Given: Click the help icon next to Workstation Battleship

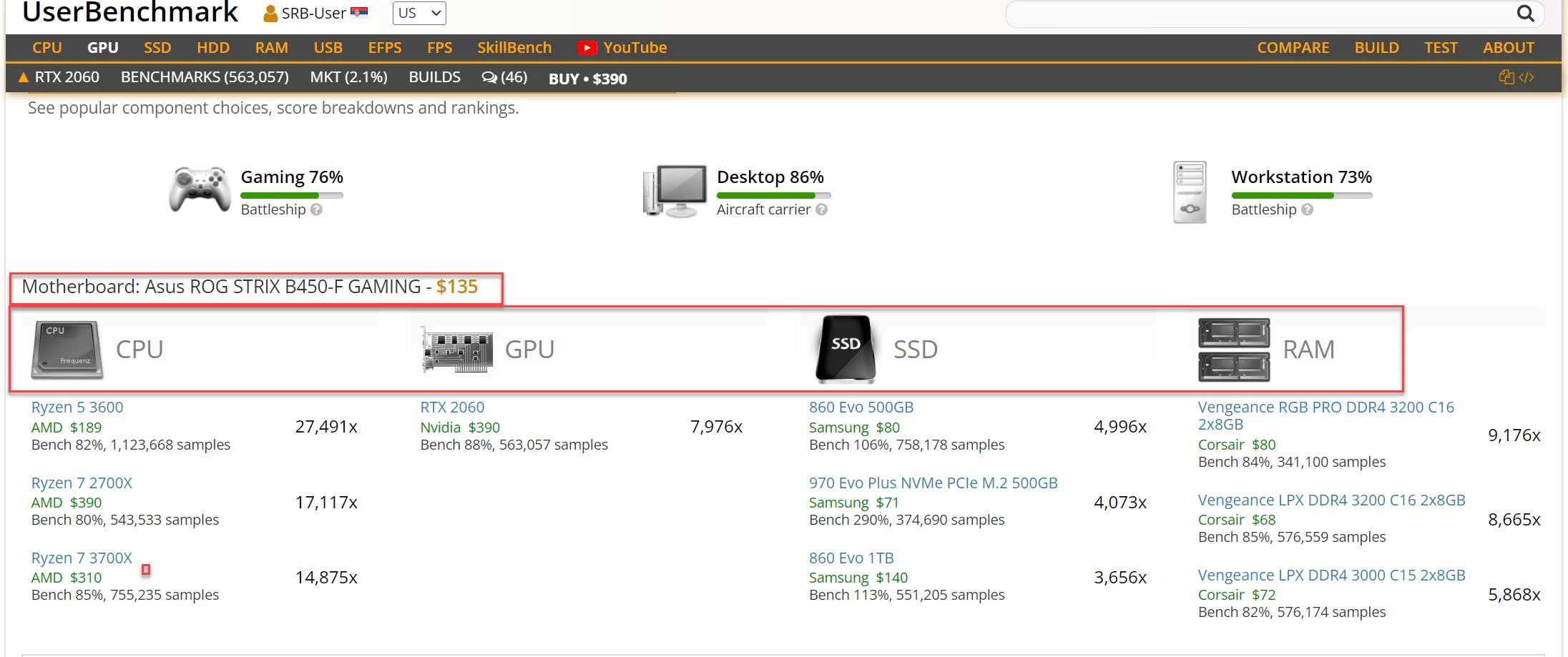Looking at the screenshot, I should click(1307, 209).
